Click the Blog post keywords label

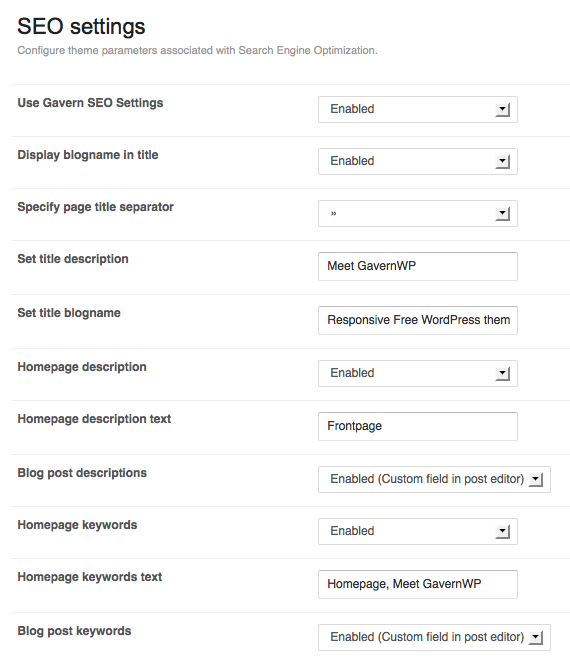pos(74,631)
